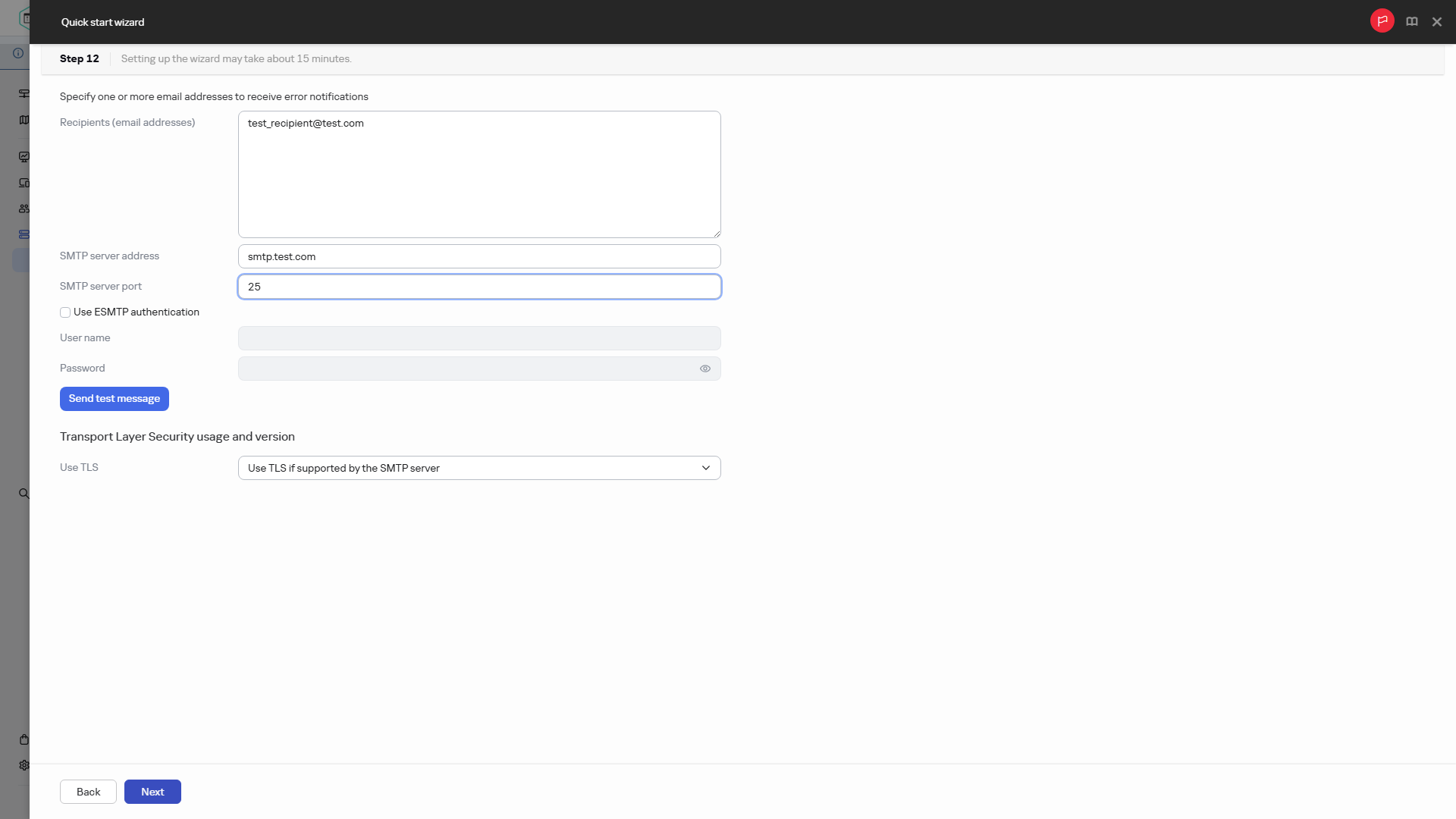Focus the SMTP server port field
Screen dimensions: 1456x819
(x=479, y=287)
